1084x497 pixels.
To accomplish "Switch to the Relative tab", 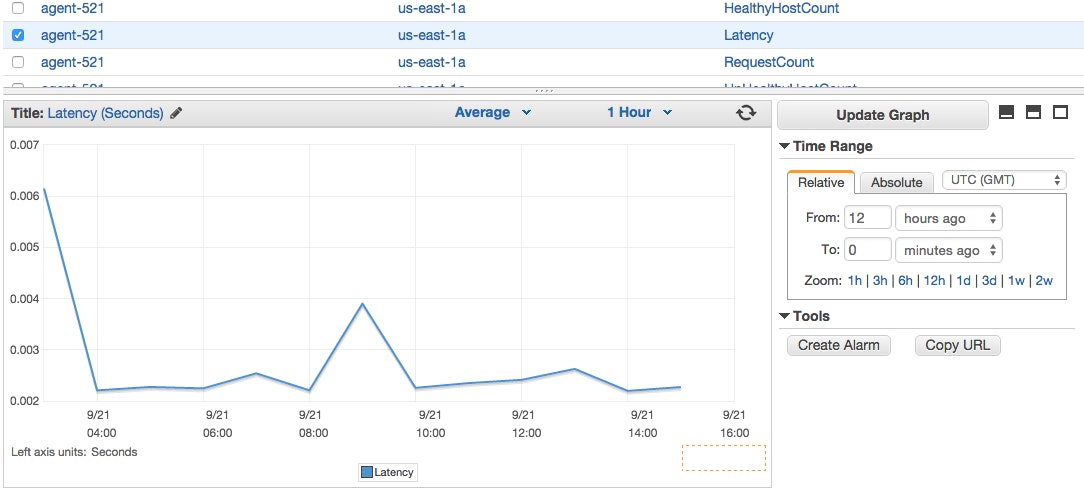I will 821,182.
